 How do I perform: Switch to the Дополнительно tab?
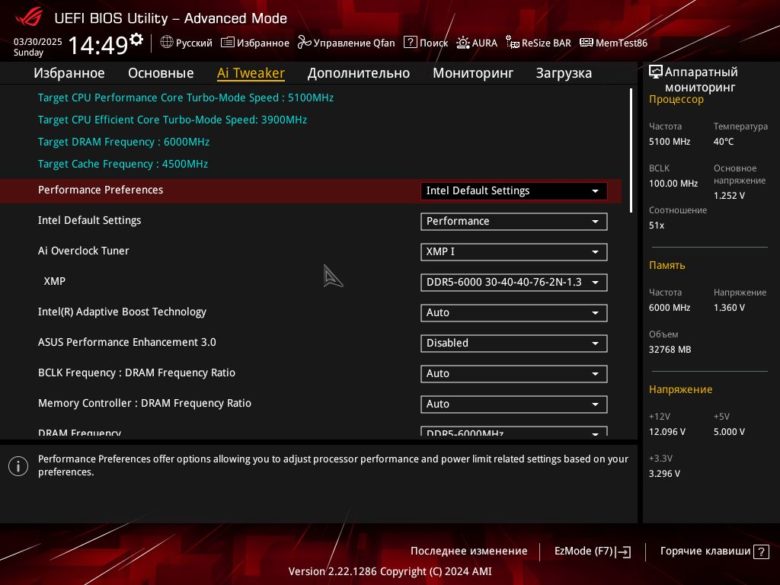click(359, 73)
